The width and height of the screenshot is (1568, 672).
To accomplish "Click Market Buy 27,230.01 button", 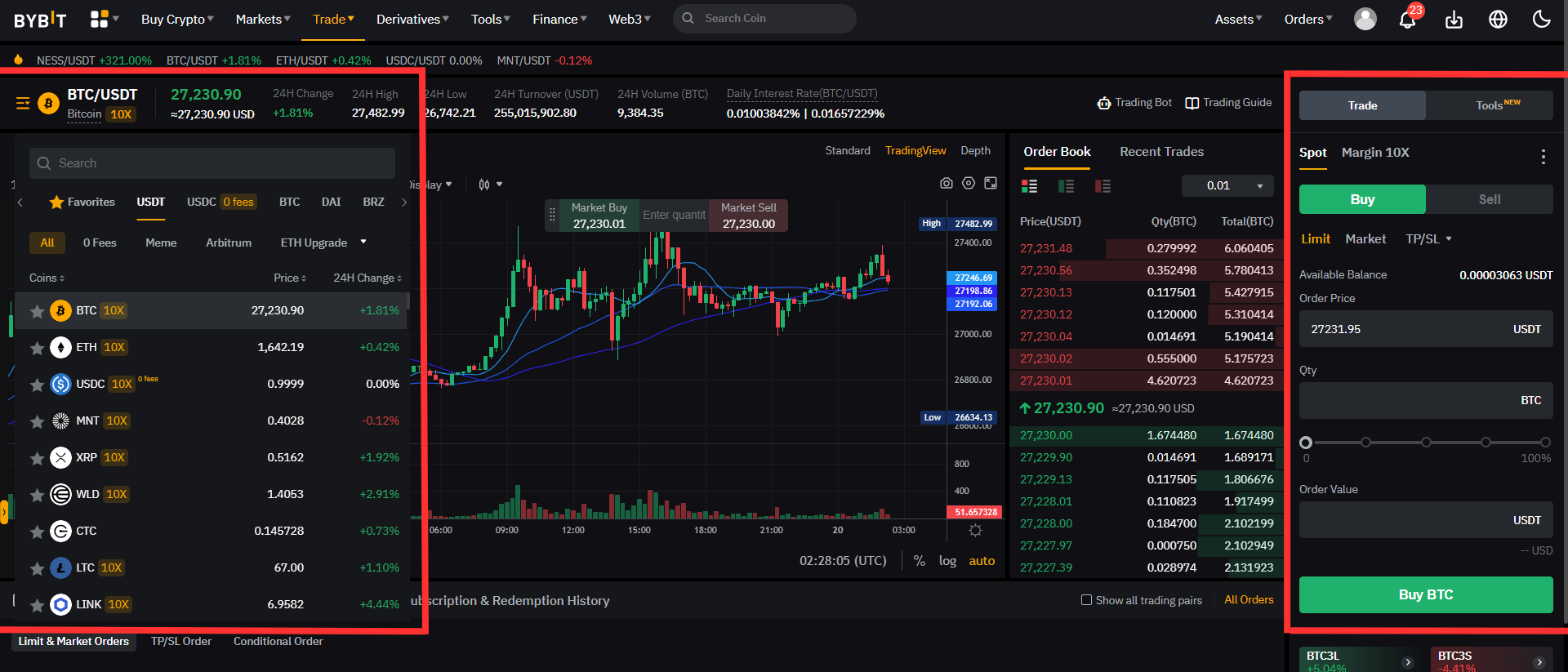I will [x=599, y=216].
